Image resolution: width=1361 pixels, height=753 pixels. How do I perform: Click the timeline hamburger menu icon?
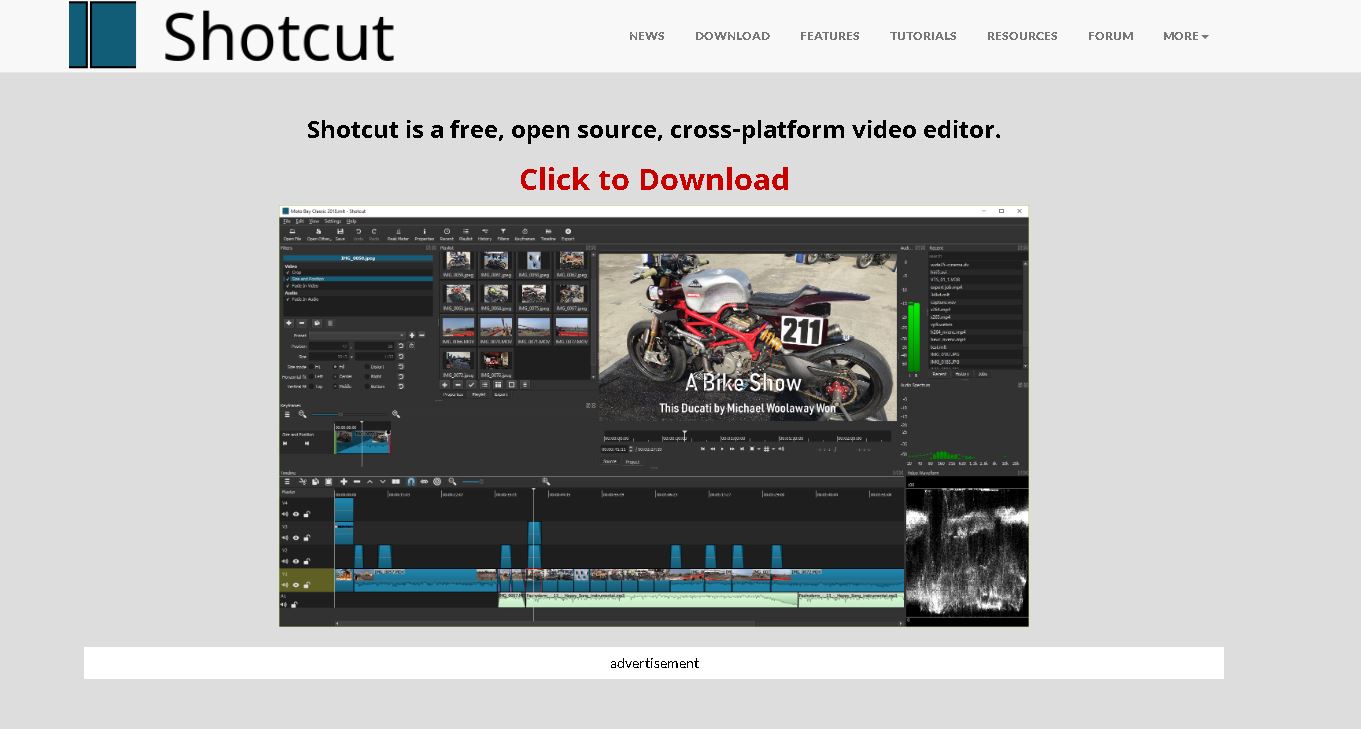(287, 481)
